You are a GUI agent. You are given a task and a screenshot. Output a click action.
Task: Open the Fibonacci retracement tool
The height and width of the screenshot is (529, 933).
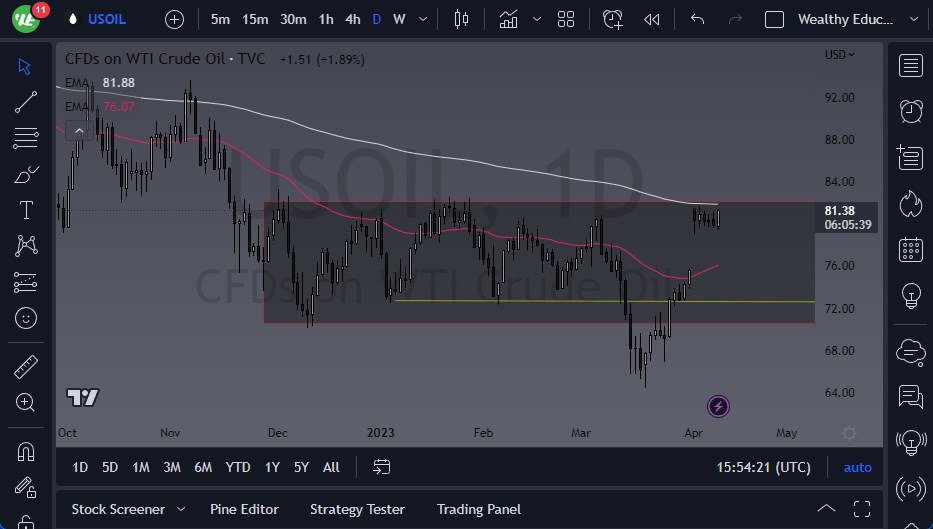[26, 138]
